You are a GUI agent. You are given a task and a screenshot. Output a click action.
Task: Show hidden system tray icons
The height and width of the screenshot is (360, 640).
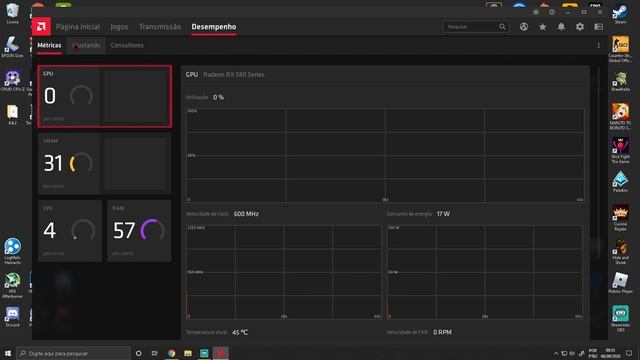click(x=556, y=353)
